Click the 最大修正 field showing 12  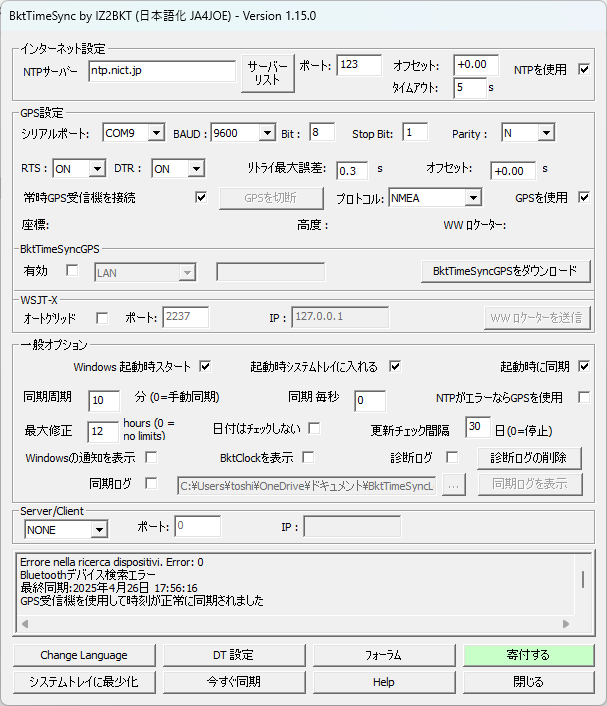click(103, 432)
